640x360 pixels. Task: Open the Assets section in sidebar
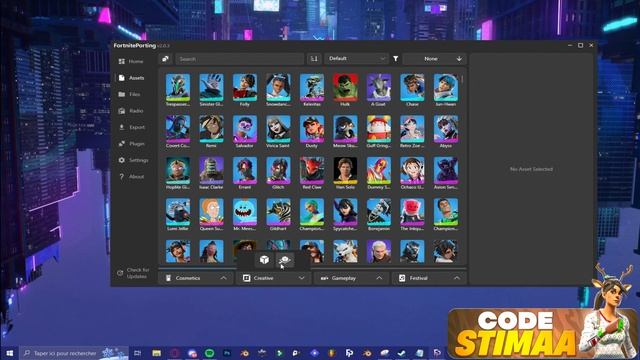tap(131, 78)
